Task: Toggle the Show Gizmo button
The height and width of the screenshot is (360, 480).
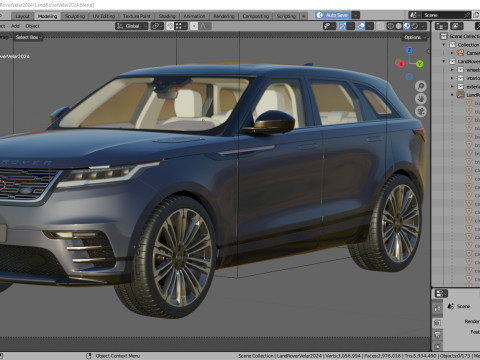Action: coord(342,26)
